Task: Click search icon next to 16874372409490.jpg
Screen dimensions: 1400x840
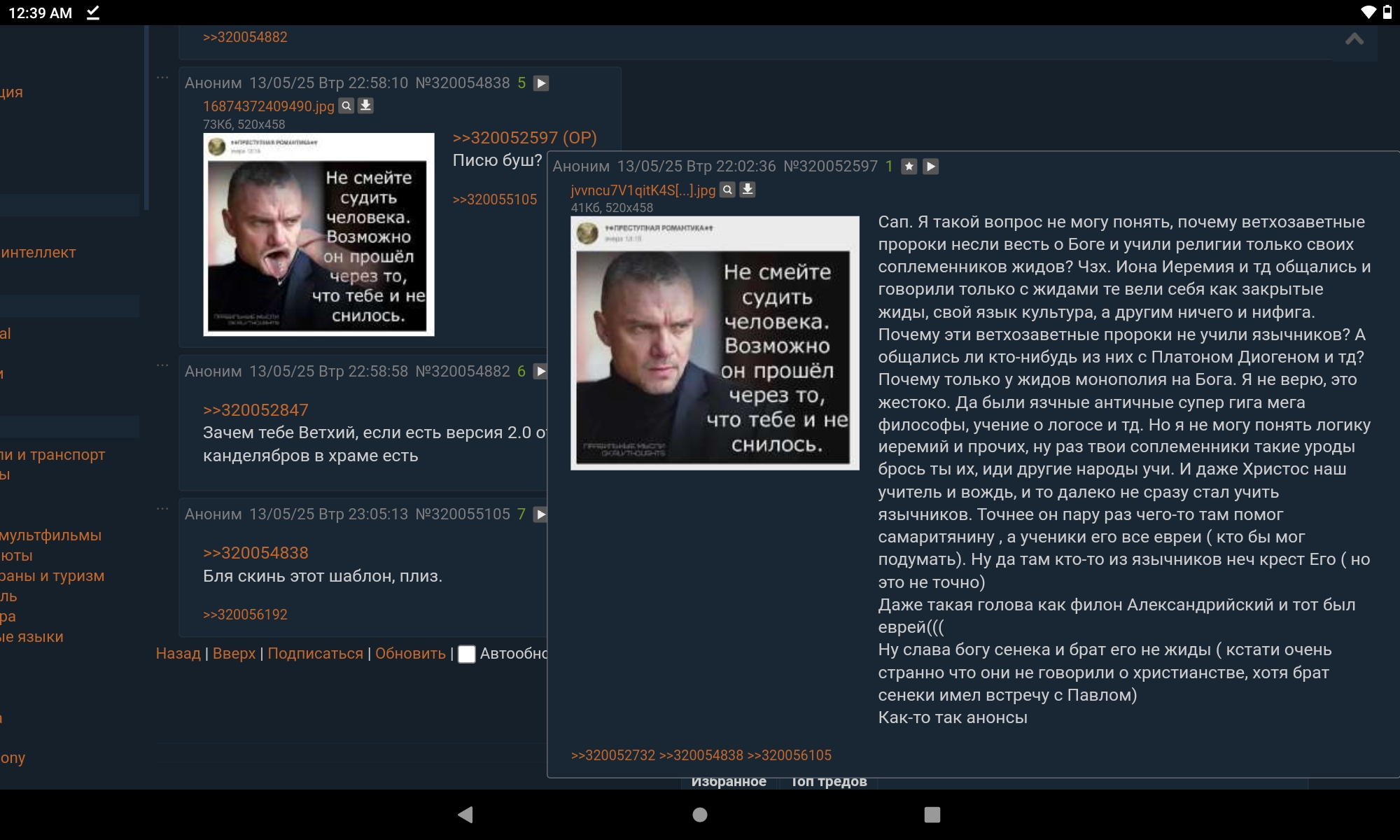Action: (346, 106)
